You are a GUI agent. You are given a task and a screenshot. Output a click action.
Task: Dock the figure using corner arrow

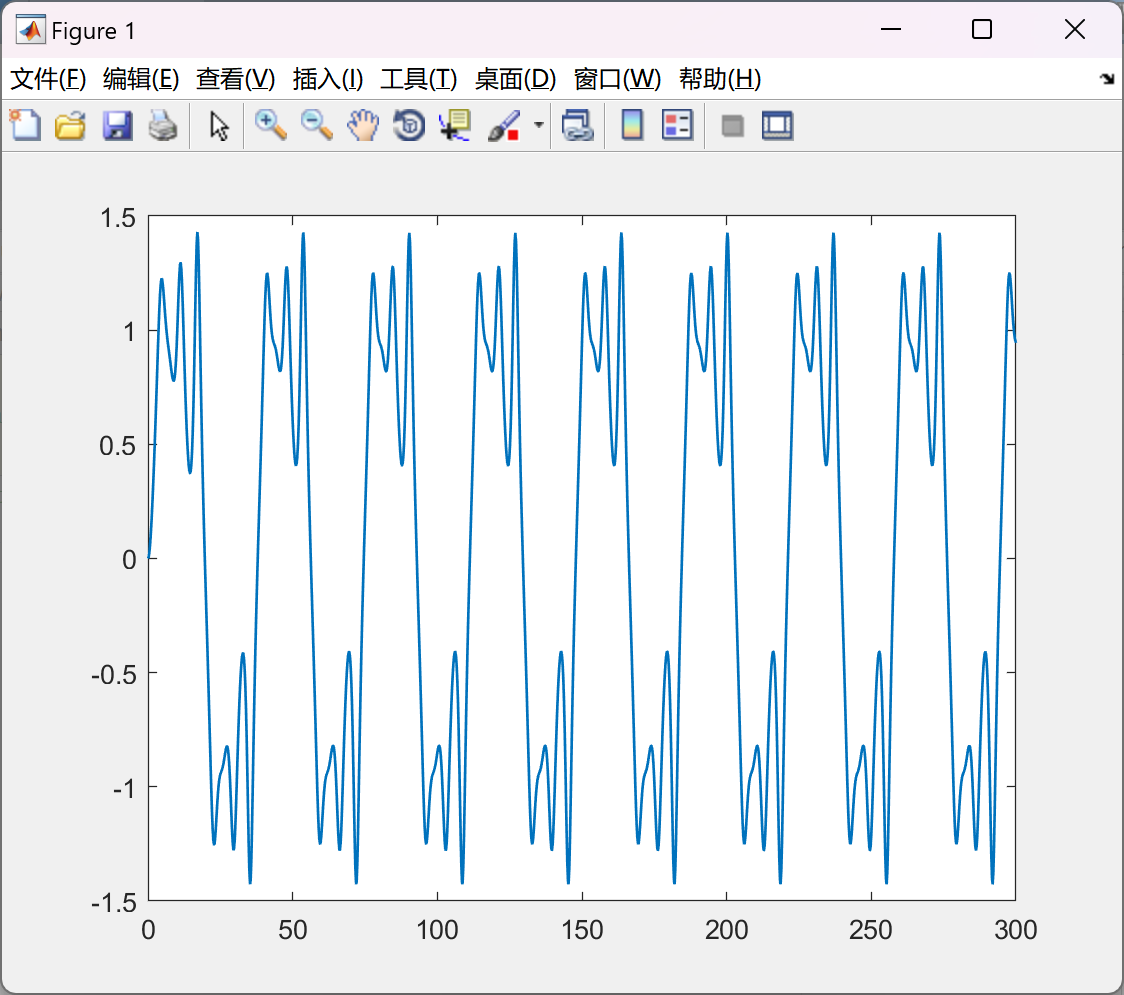[1107, 79]
